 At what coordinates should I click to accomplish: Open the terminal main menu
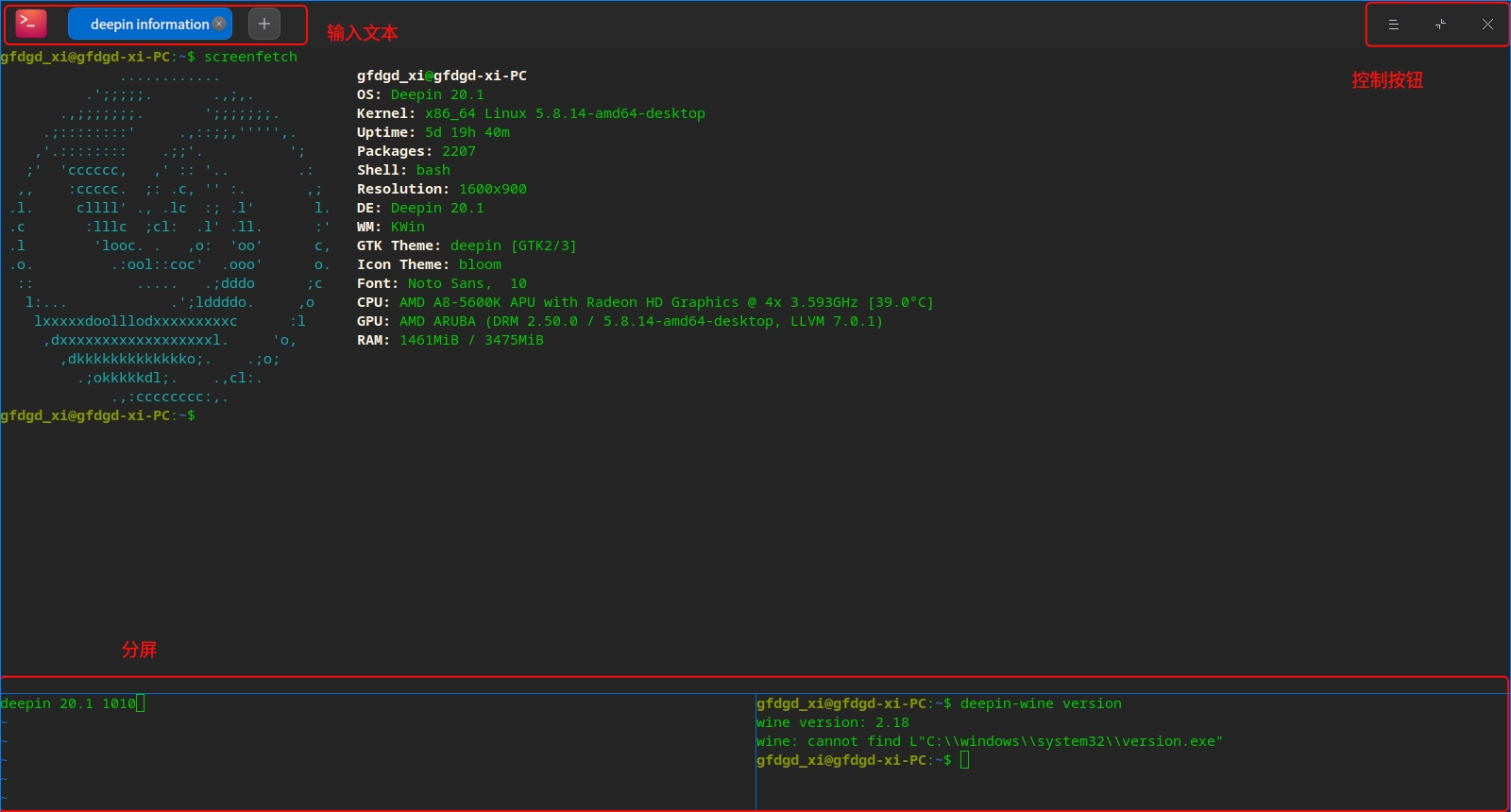pos(1393,25)
